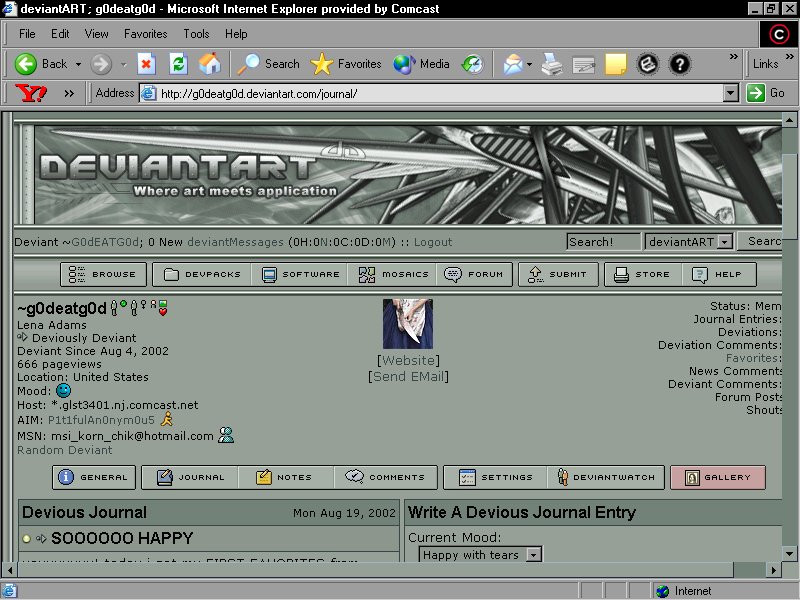
Task: Click the Logout link
Action: click(x=433, y=242)
